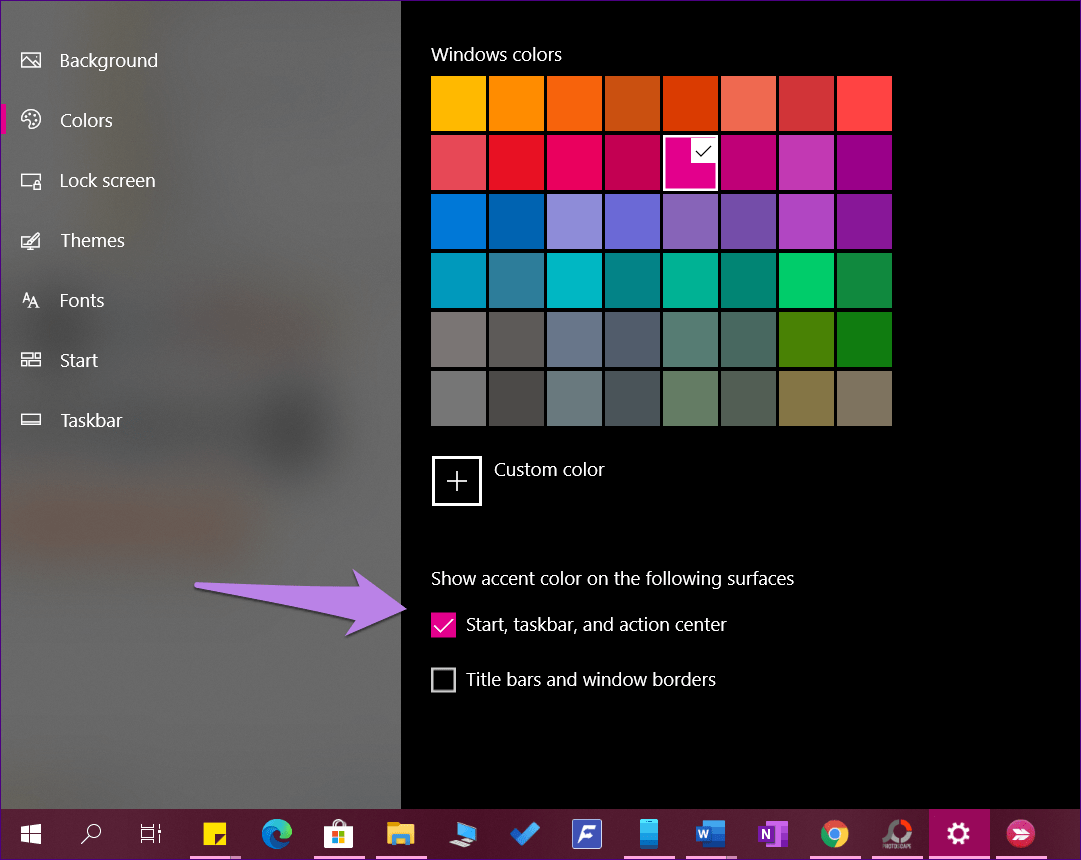Open Google Chrome from the taskbar
Image resolution: width=1081 pixels, height=860 pixels.
(x=834, y=833)
